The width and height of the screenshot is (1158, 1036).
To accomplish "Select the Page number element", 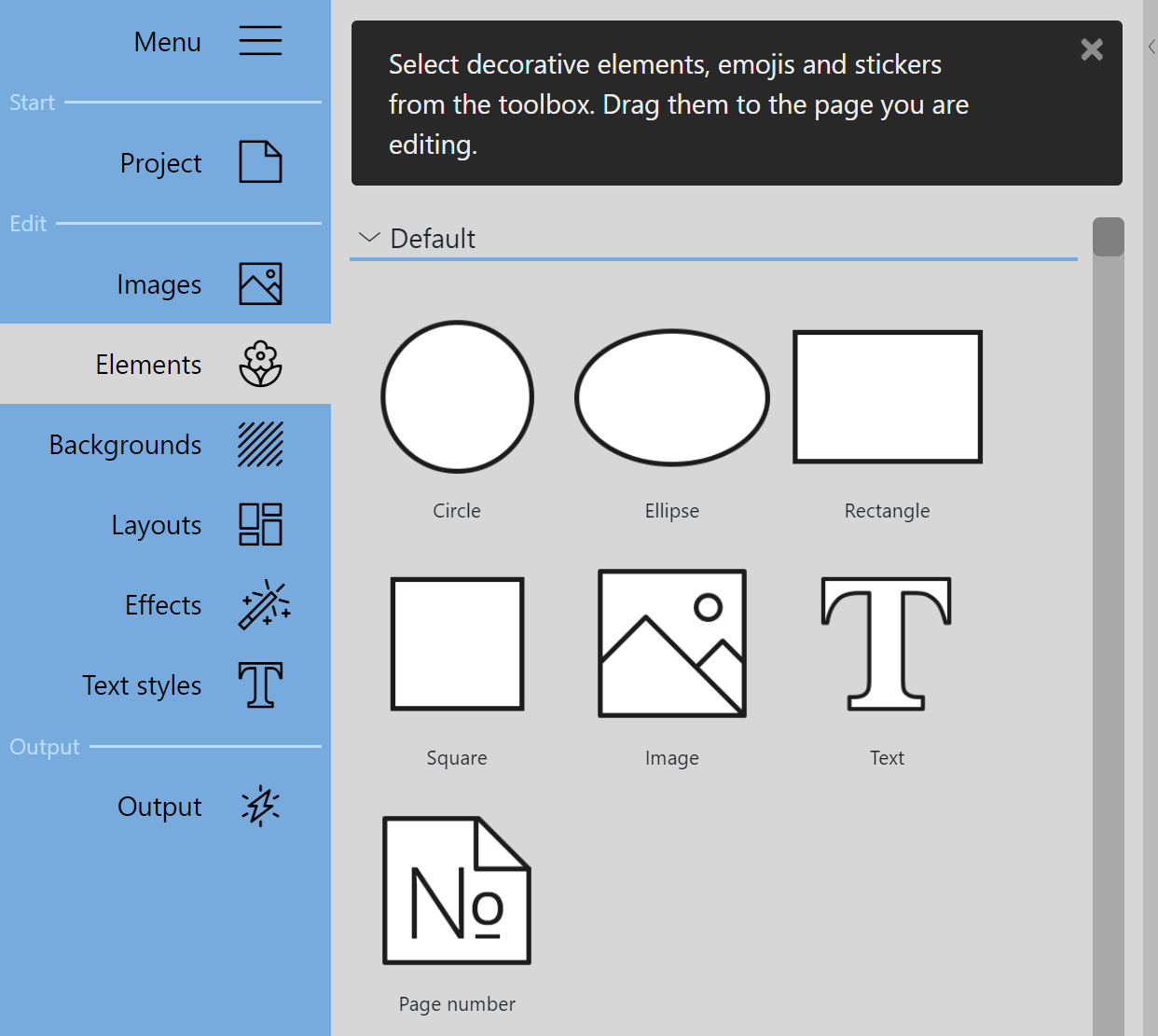I will click(456, 890).
